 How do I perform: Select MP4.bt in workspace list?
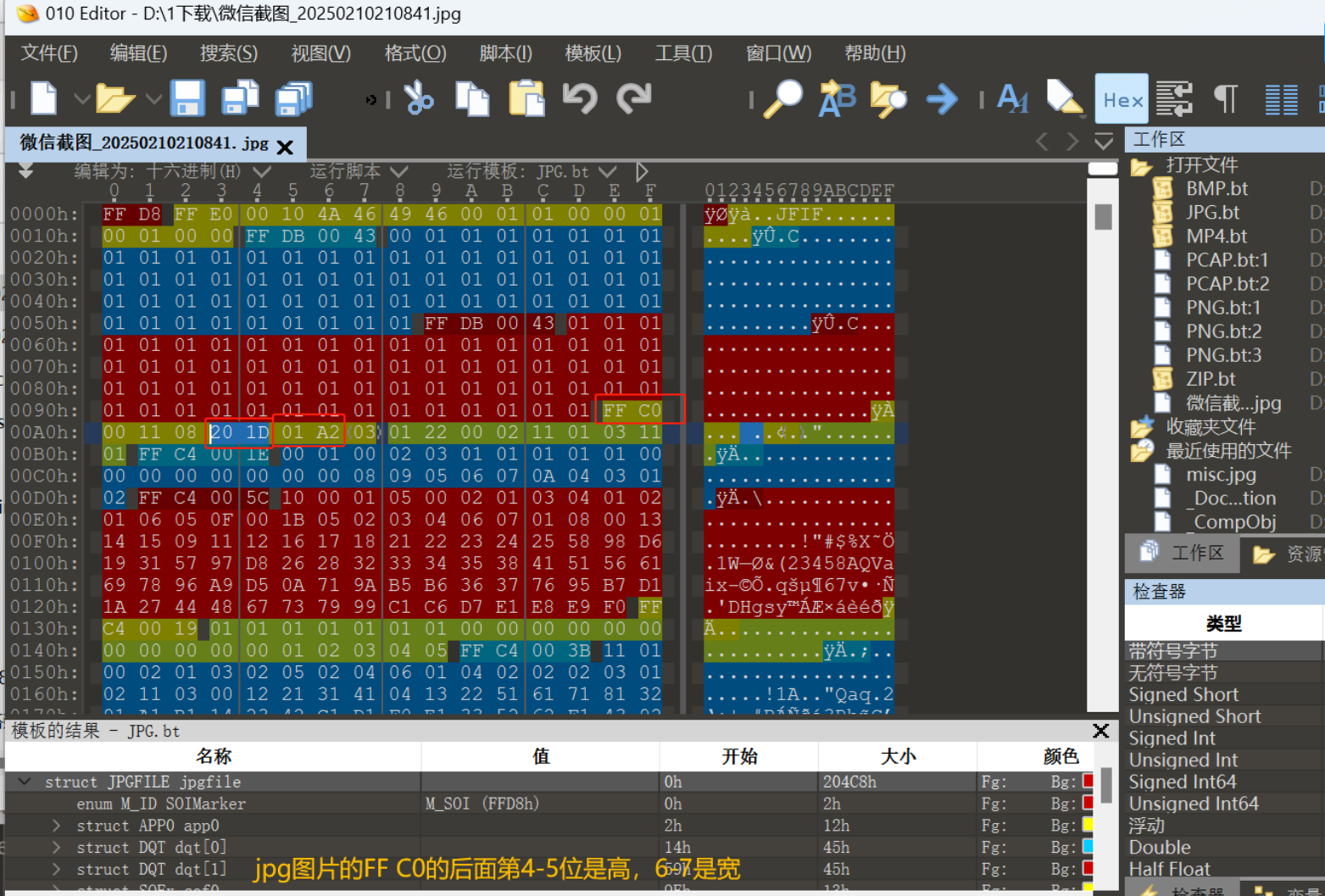tap(1216, 236)
